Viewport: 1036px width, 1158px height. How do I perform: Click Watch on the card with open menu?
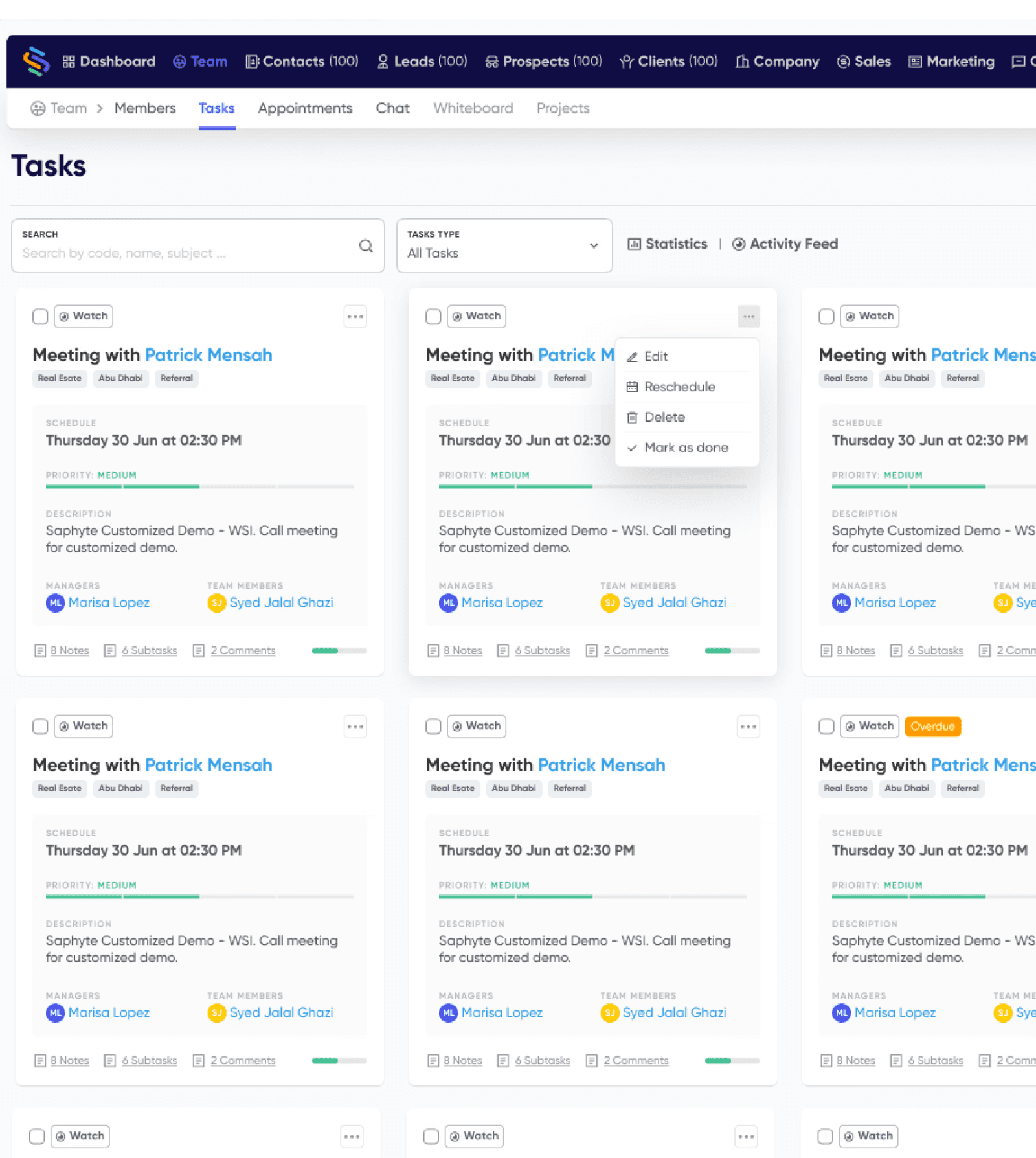477,316
